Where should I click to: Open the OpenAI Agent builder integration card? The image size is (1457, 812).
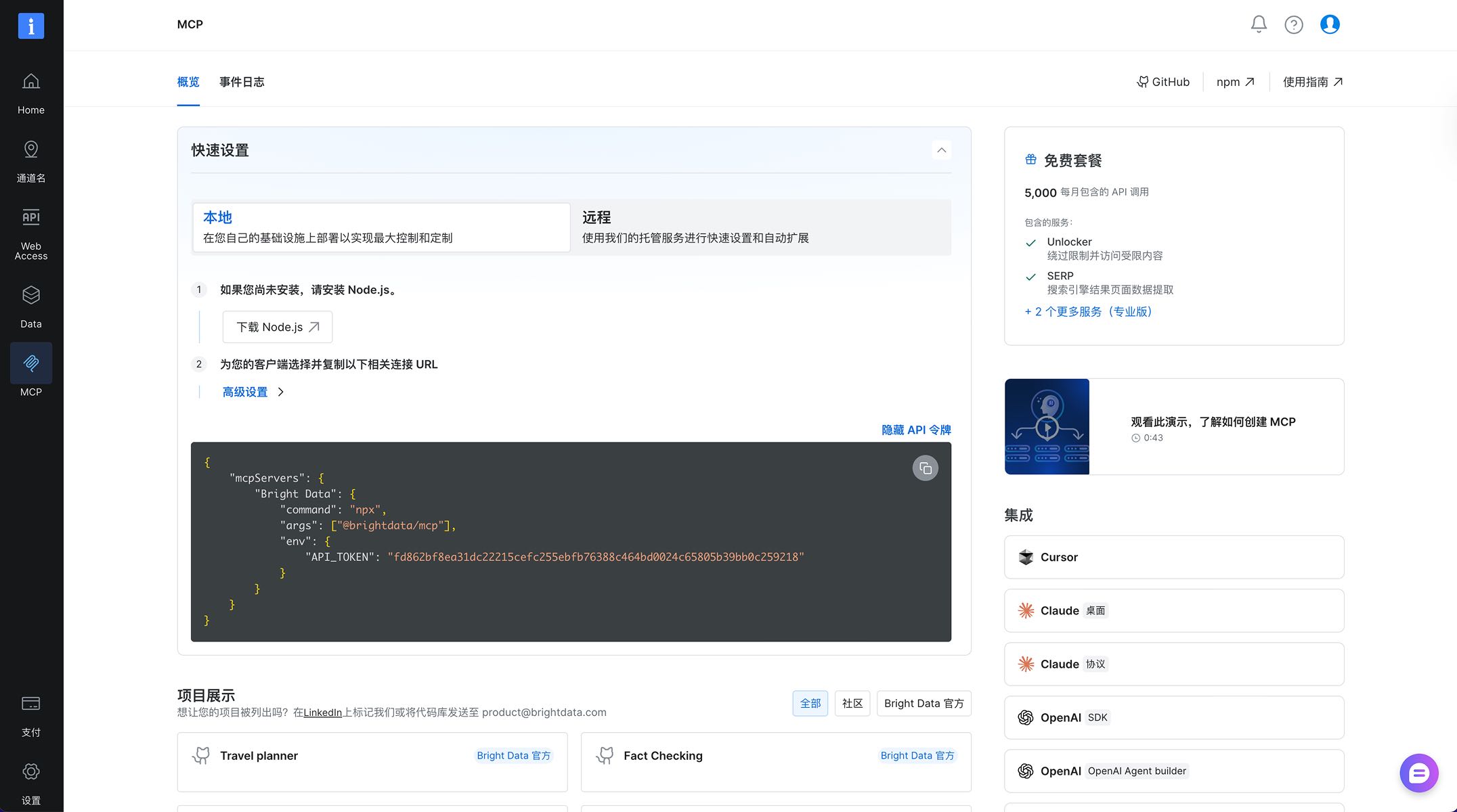(x=1174, y=771)
